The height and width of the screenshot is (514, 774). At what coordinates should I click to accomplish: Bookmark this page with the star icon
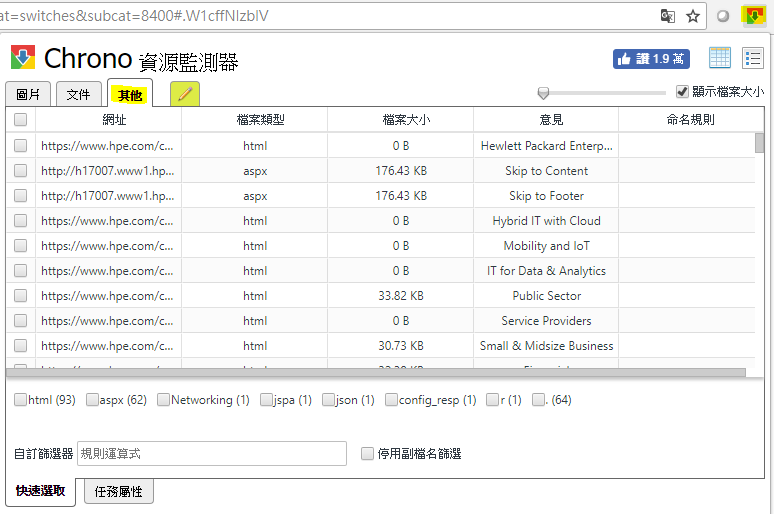[x=693, y=16]
